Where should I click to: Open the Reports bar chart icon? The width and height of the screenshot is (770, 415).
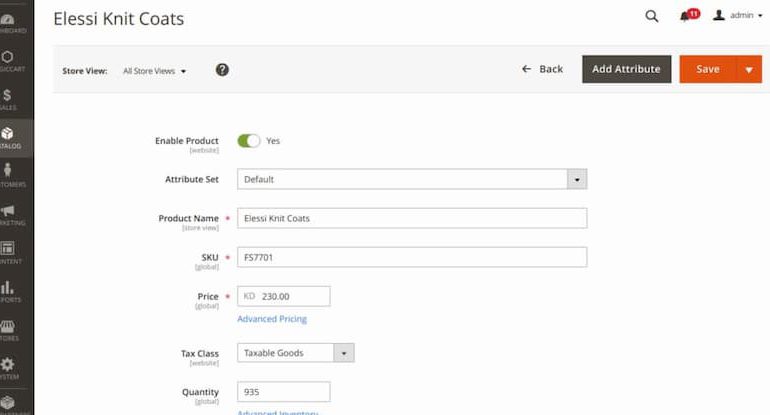click(x=7, y=287)
